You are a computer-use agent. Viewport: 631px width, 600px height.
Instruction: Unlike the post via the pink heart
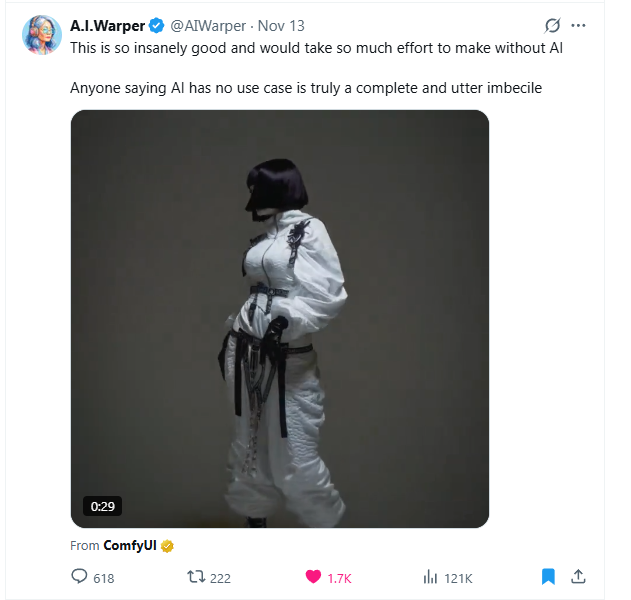[x=313, y=577]
